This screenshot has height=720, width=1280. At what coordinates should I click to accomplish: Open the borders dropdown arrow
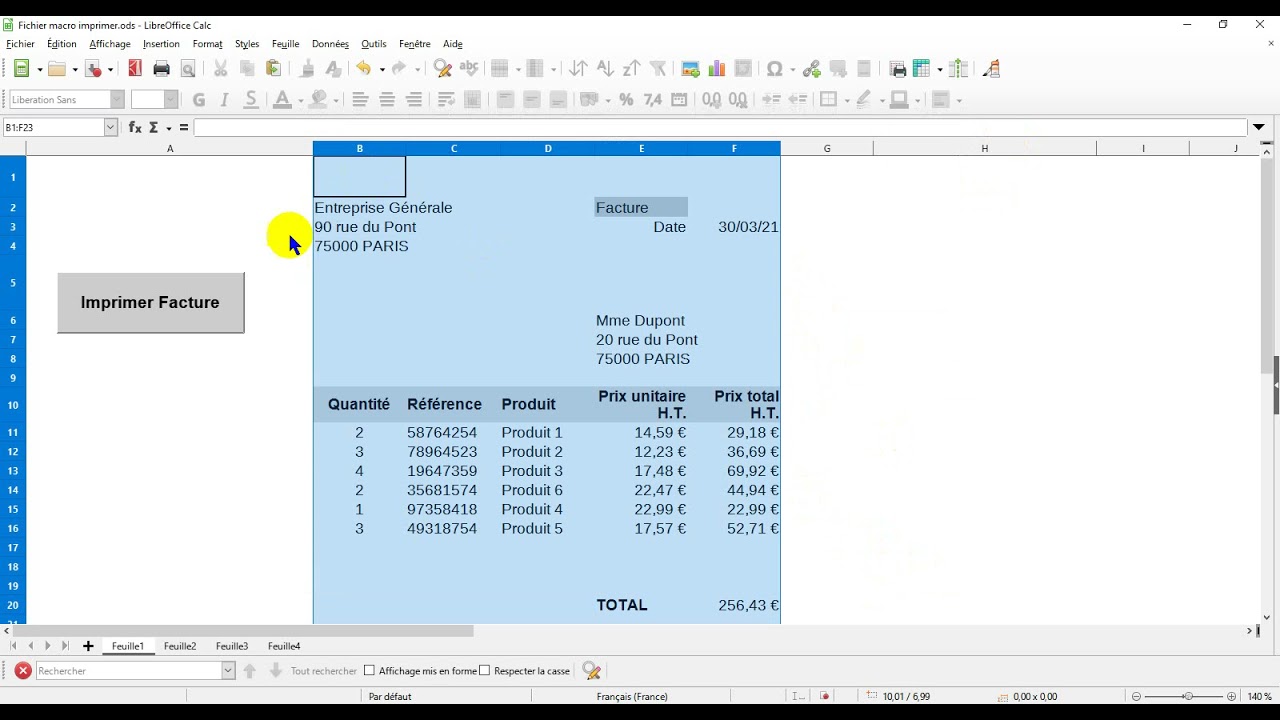coord(845,100)
